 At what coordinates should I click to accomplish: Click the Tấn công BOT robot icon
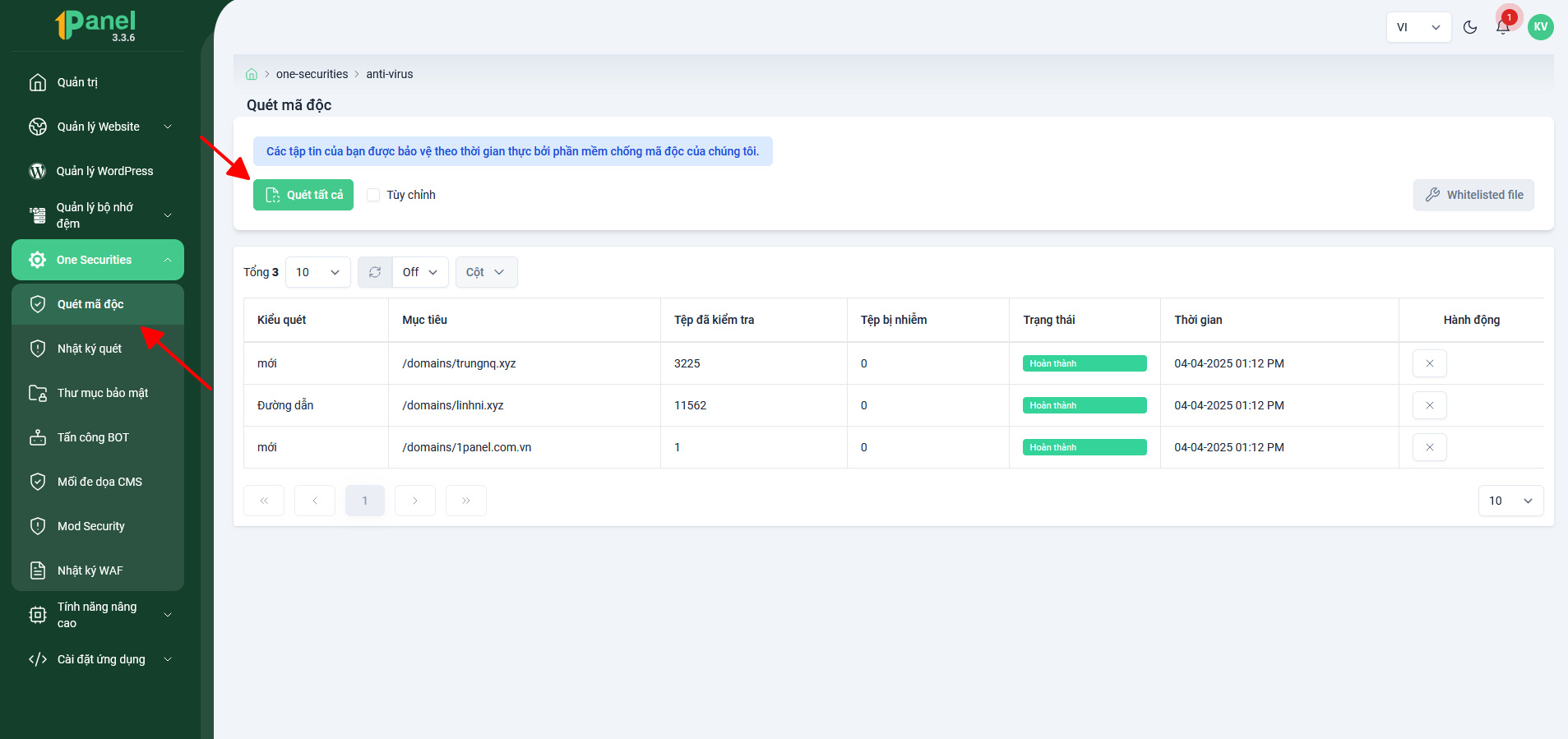pos(38,437)
